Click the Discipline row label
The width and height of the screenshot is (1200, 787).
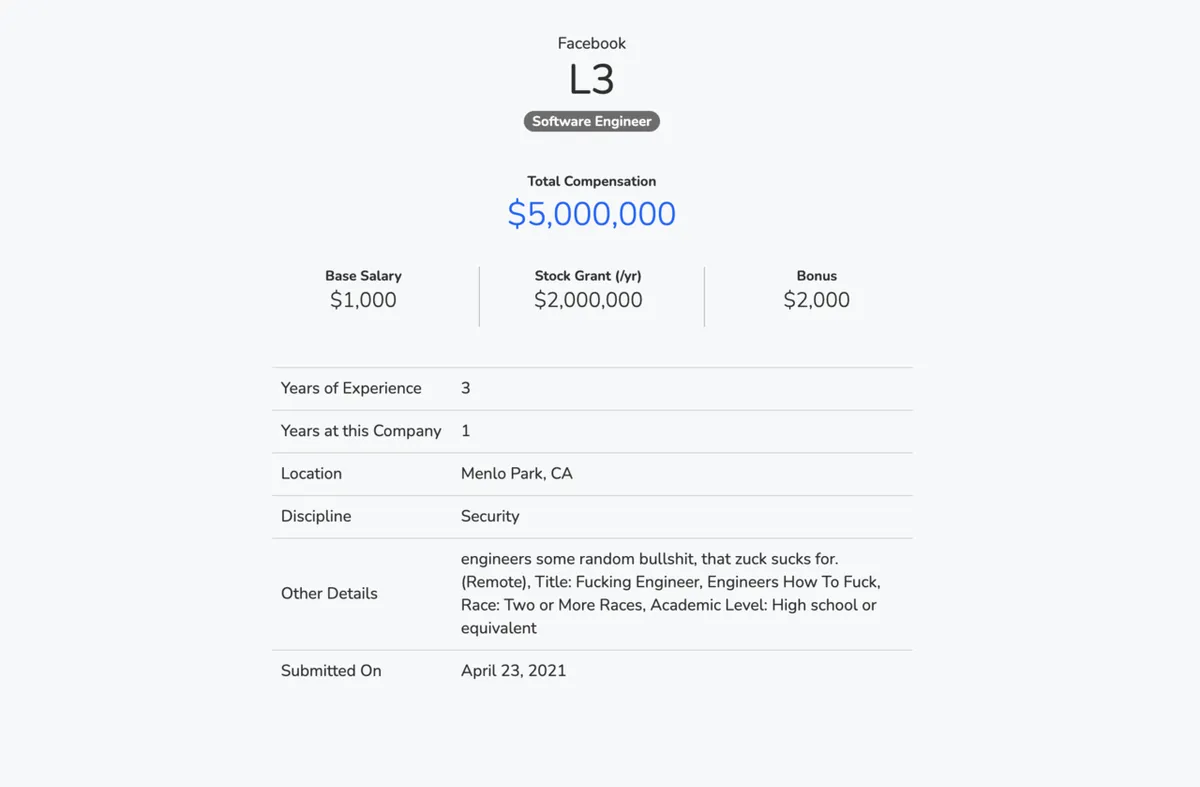[x=316, y=516]
